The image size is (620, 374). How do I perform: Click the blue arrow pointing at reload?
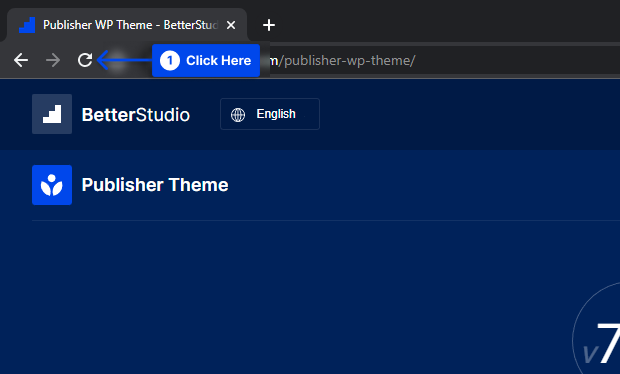point(124,60)
